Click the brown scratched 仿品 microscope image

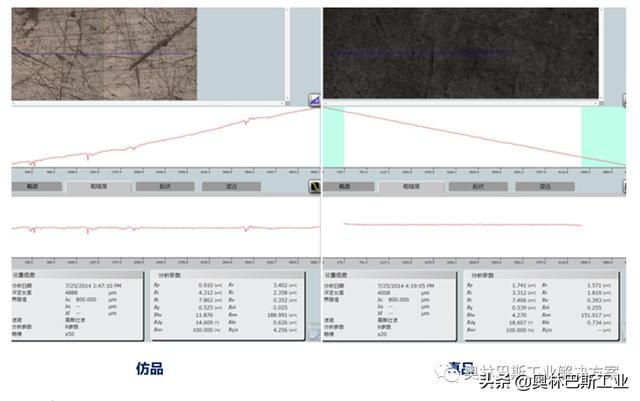click(104, 54)
